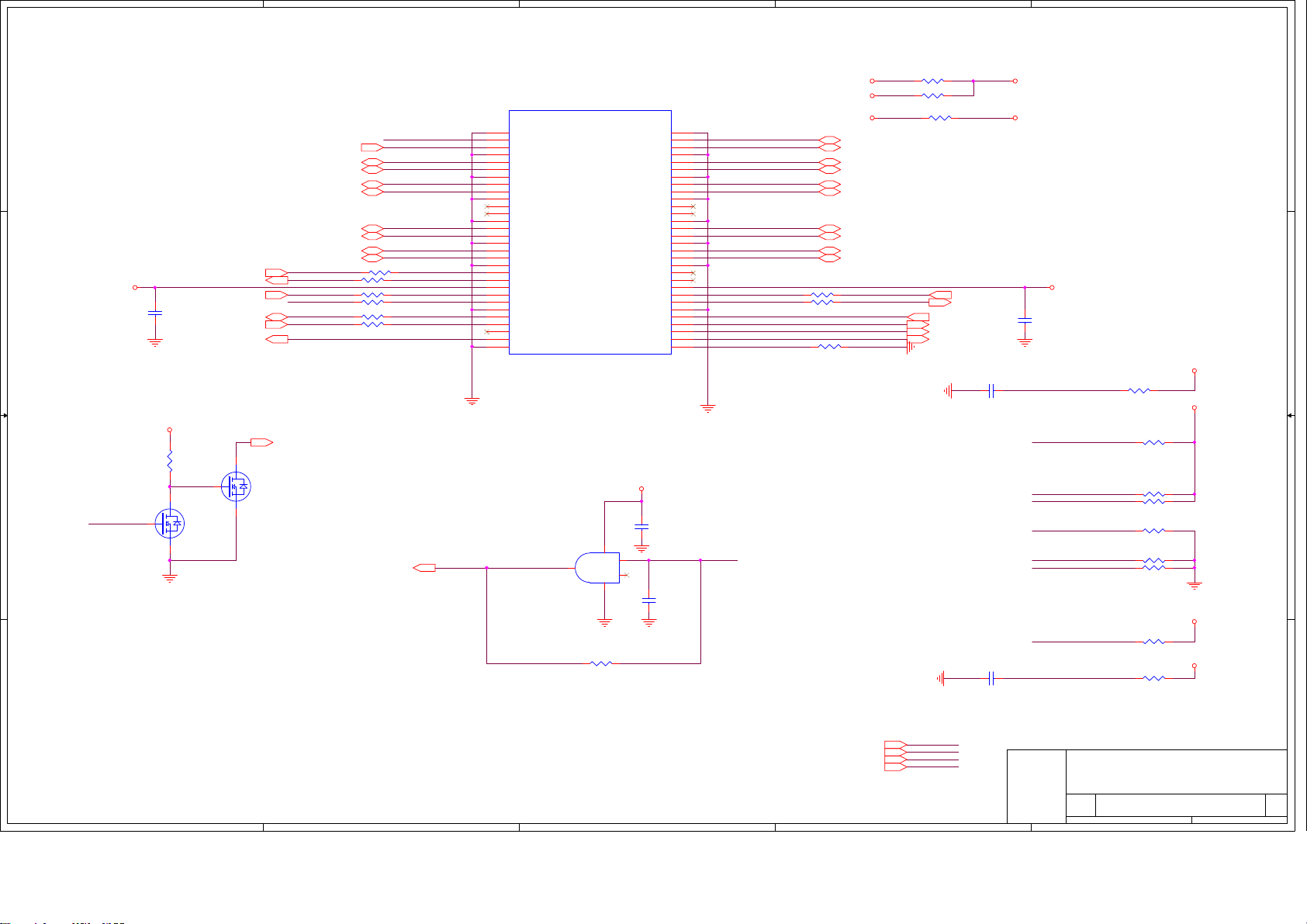Screen dimensions: 1307x924
Task: Select the standalone resistor below the joined resistor pair
Action: 940,118
